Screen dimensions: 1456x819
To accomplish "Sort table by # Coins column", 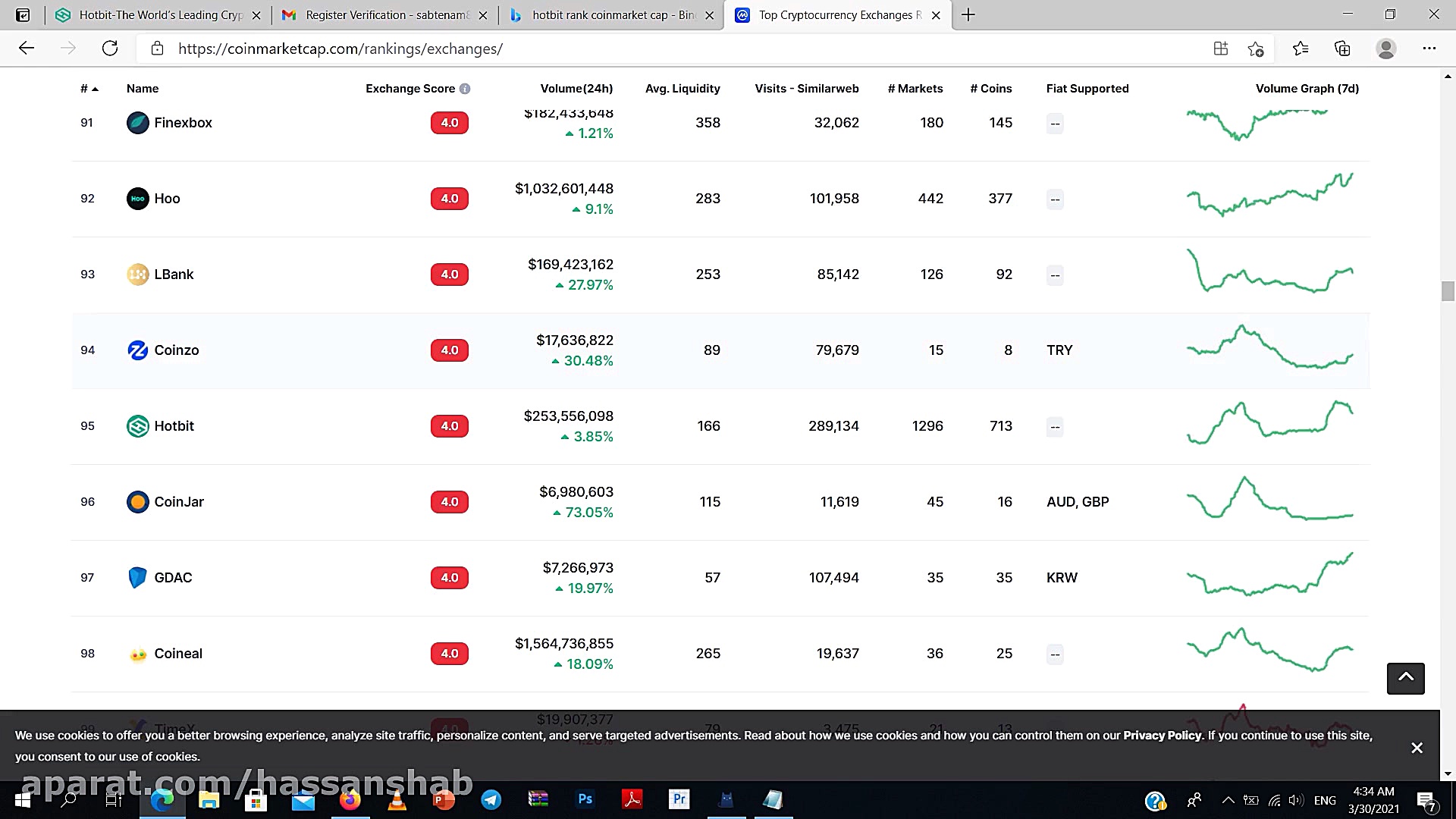I will [991, 89].
